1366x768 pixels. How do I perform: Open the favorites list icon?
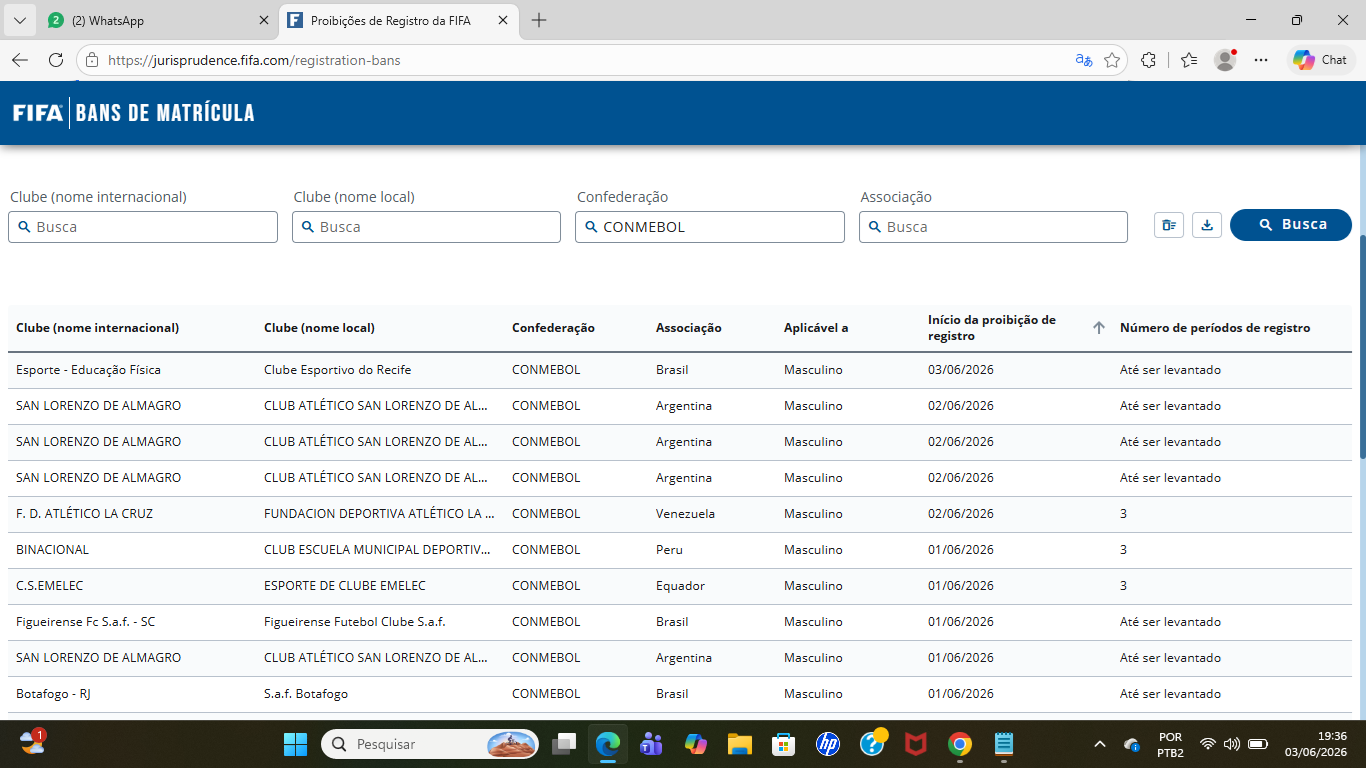tap(1189, 60)
